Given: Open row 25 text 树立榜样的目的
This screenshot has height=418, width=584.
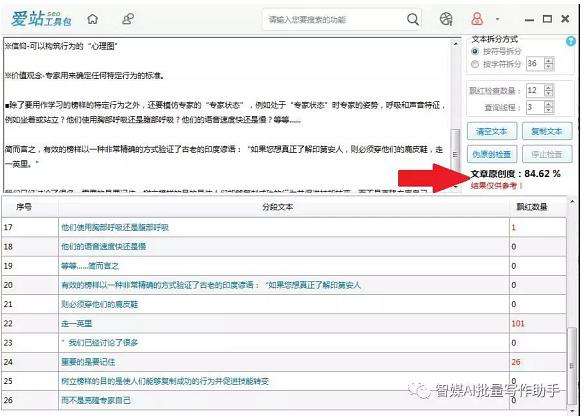Looking at the screenshot, I should 165,381.
